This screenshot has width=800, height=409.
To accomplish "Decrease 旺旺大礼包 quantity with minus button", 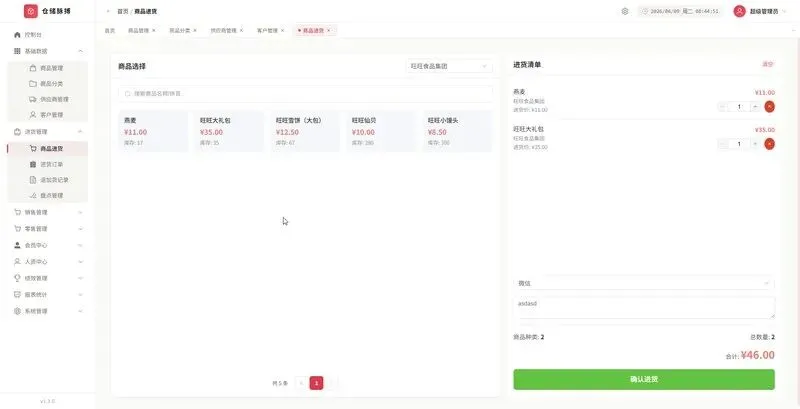I will 722,144.
